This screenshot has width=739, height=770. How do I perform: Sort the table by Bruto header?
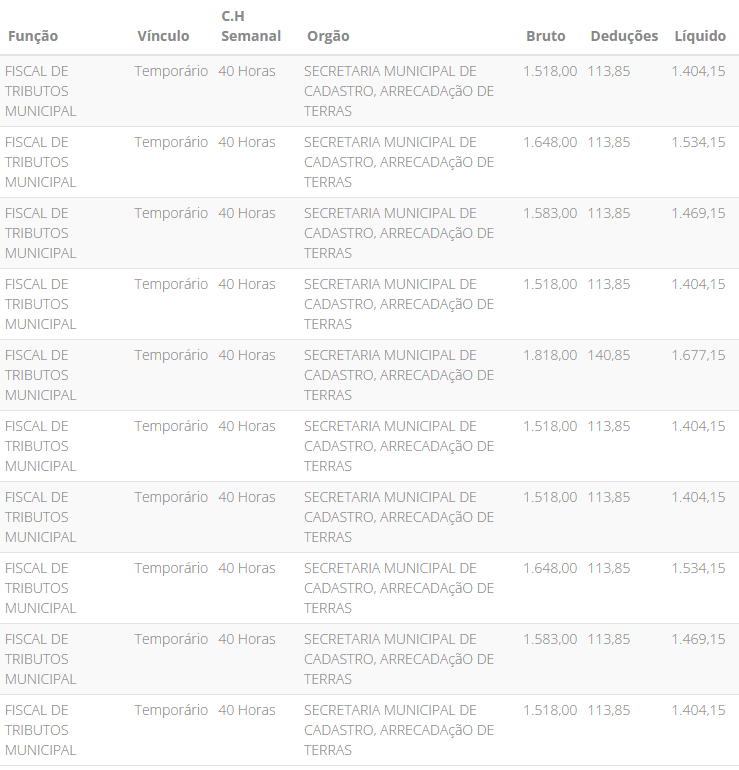pyautogui.click(x=545, y=36)
